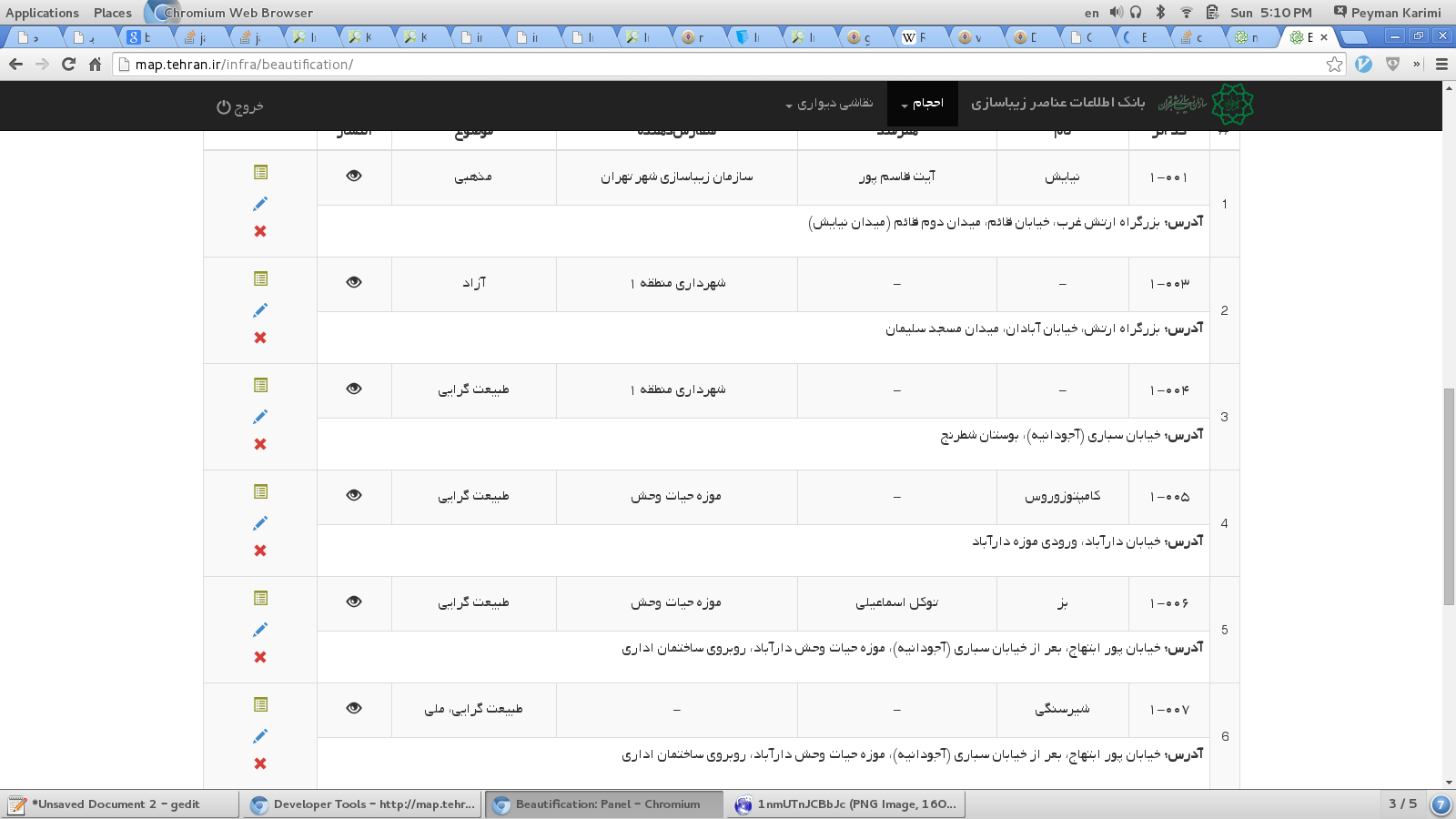The image size is (1456, 819).
Task: Open the clock Sun 5:10 PM
Action: click(x=1271, y=13)
